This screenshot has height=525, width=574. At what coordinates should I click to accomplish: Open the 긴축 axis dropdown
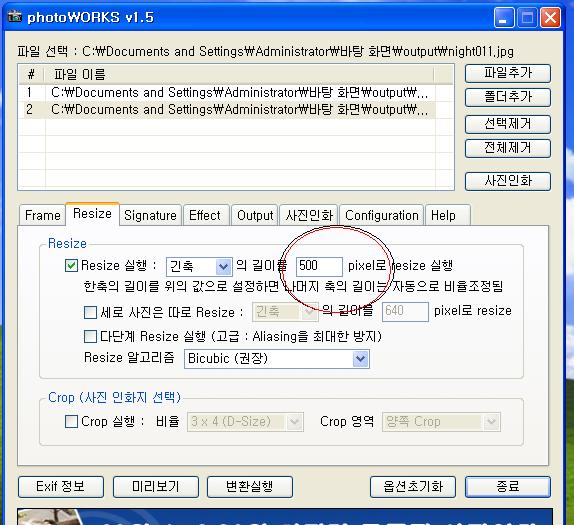(x=199, y=267)
